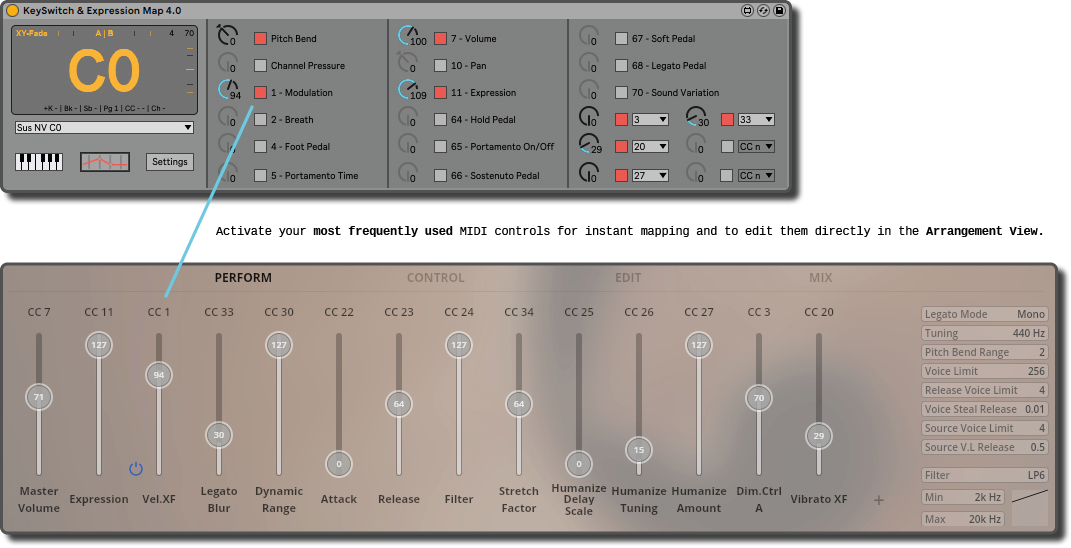Click the Portamento On/Off knob
This screenshot has height=548, width=1071.
coord(408,143)
